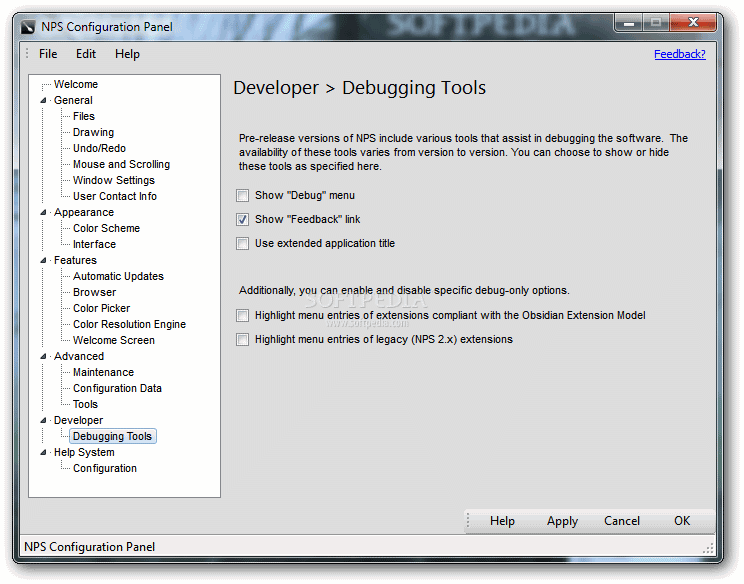
Task: Open Welcome Screen settings
Action: pyautogui.click(x=114, y=341)
